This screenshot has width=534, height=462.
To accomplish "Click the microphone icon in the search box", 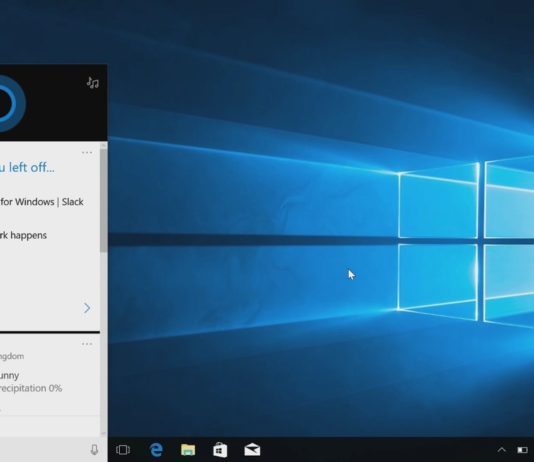I will (x=94, y=450).
